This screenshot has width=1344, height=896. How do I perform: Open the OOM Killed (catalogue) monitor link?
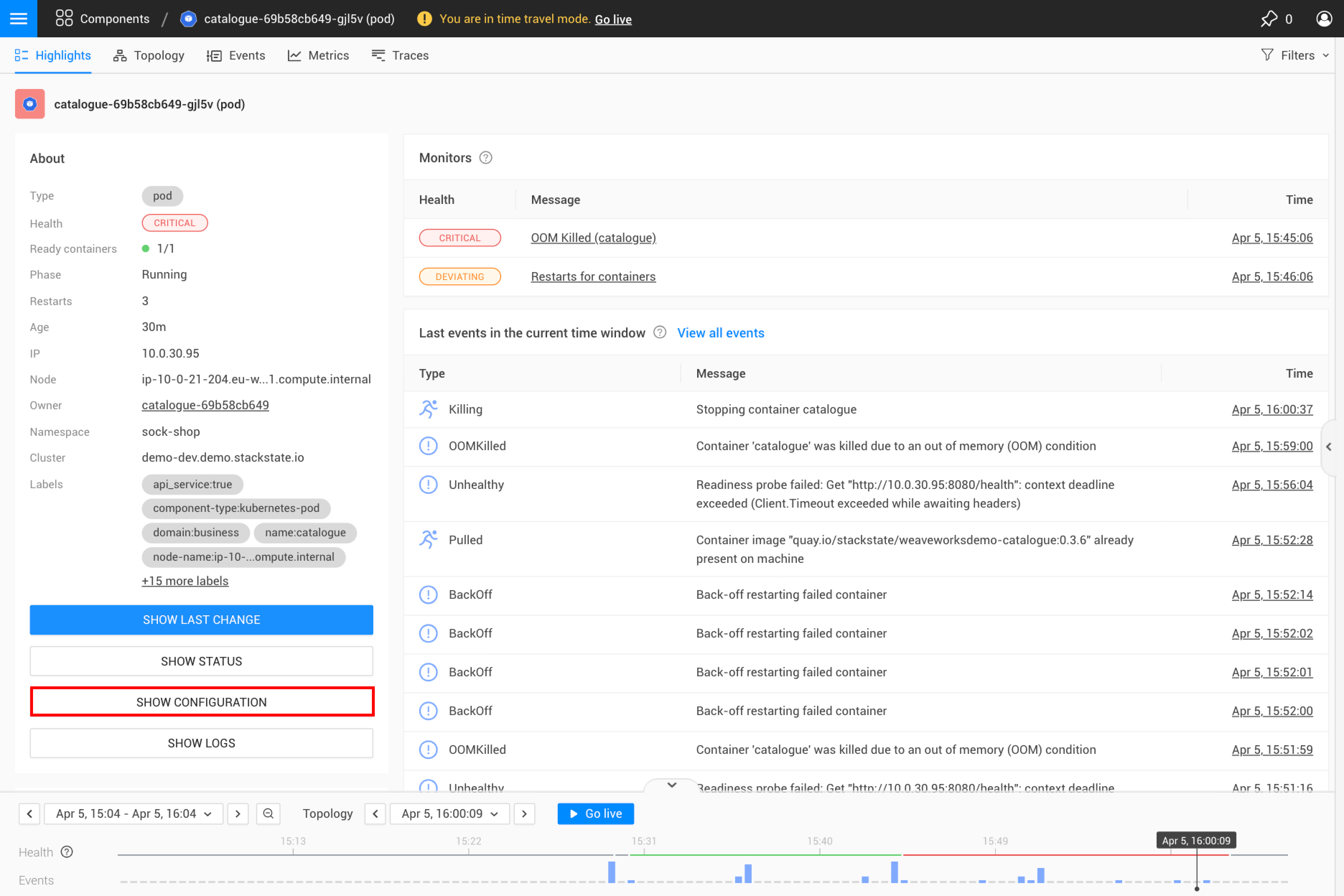(x=593, y=238)
